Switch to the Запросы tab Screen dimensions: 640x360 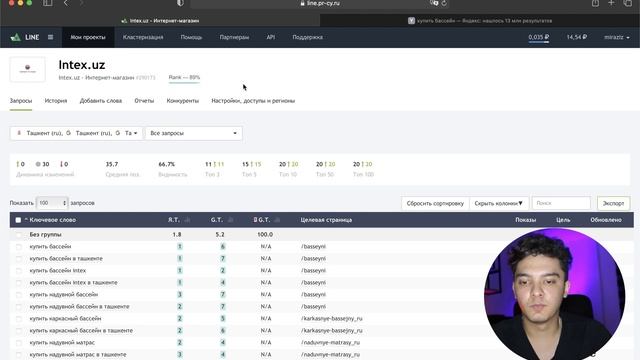pyautogui.click(x=21, y=101)
